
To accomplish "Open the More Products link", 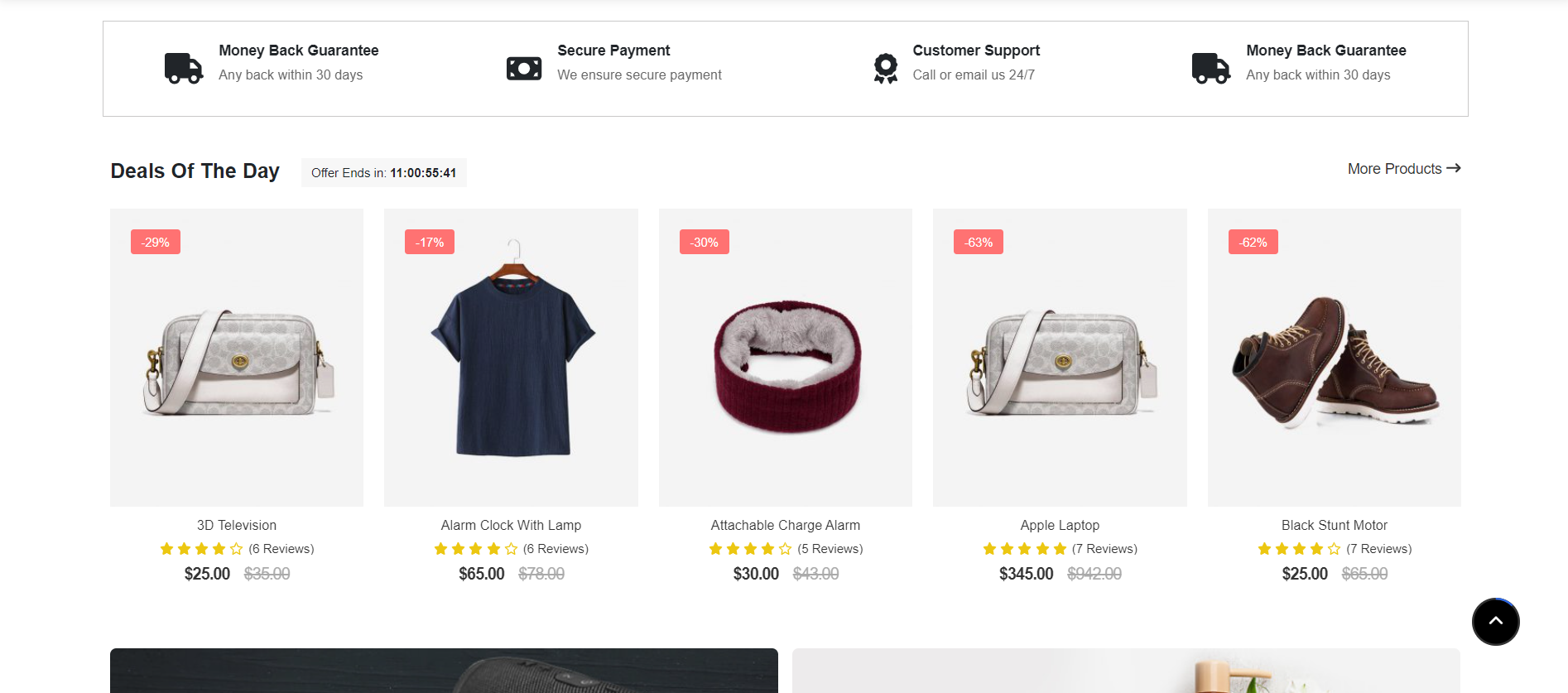I will (1394, 169).
